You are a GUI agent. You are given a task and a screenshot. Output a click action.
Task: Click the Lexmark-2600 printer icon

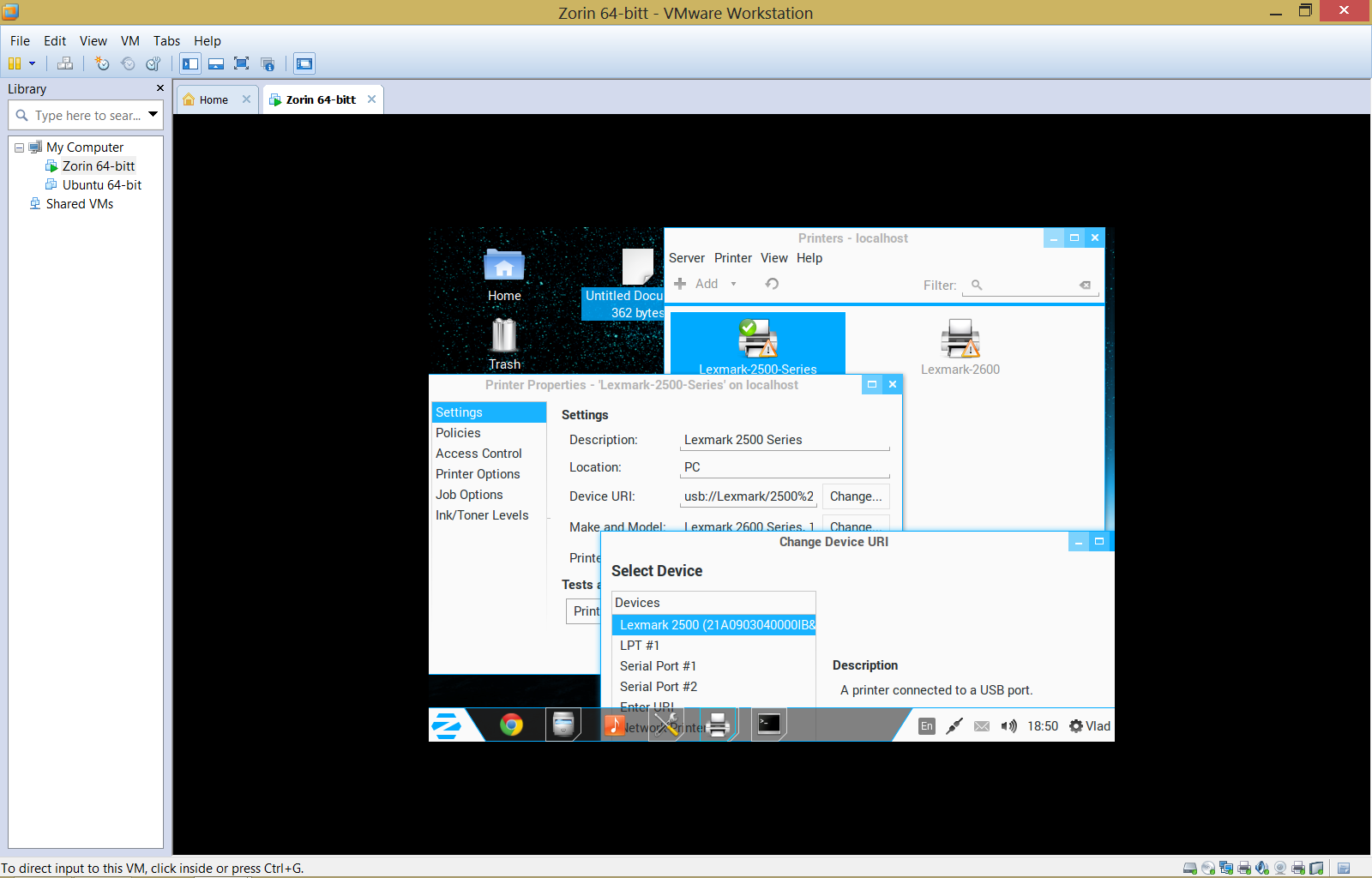[960, 340]
